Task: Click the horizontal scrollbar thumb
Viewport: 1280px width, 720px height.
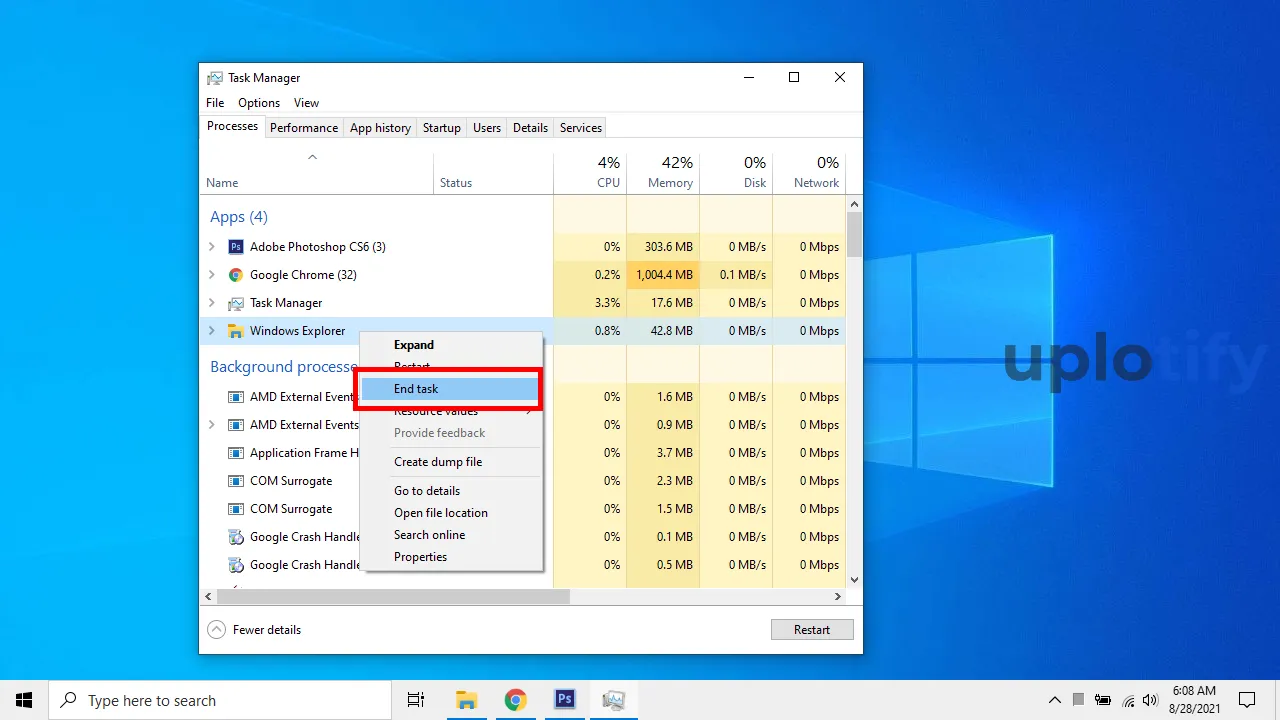Action: click(x=393, y=596)
